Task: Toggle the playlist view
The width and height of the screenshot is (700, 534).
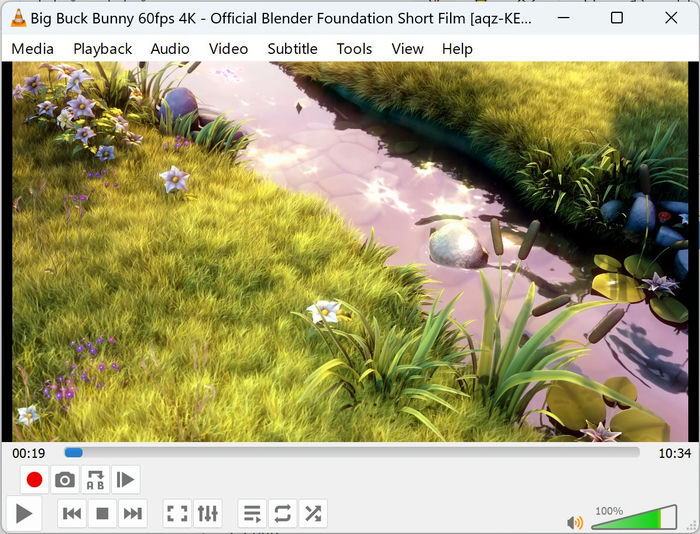Action: 252,513
